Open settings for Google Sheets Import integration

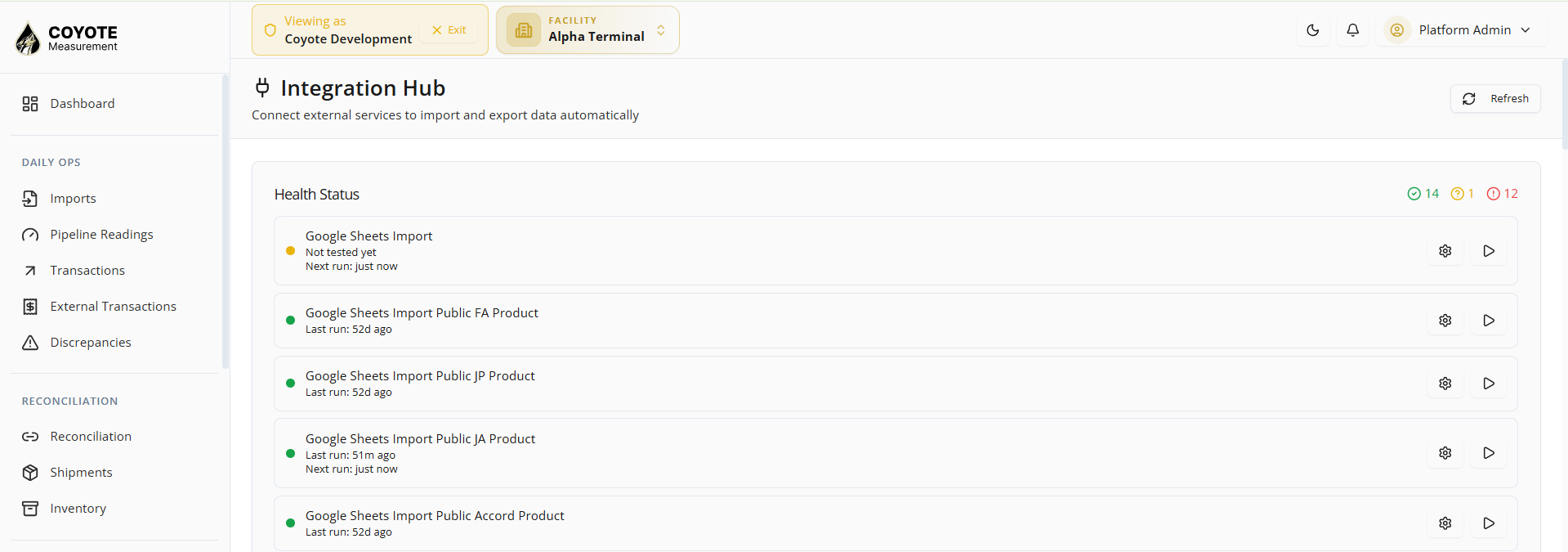click(x=1445, y=251)
